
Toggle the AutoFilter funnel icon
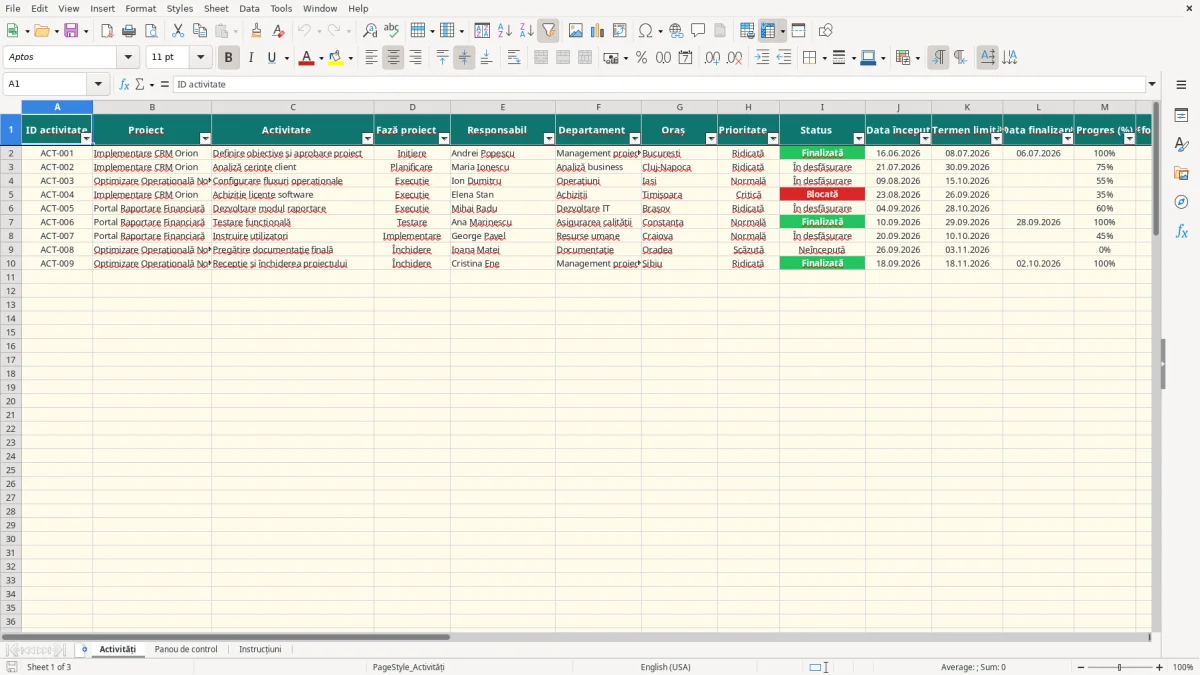548,31
